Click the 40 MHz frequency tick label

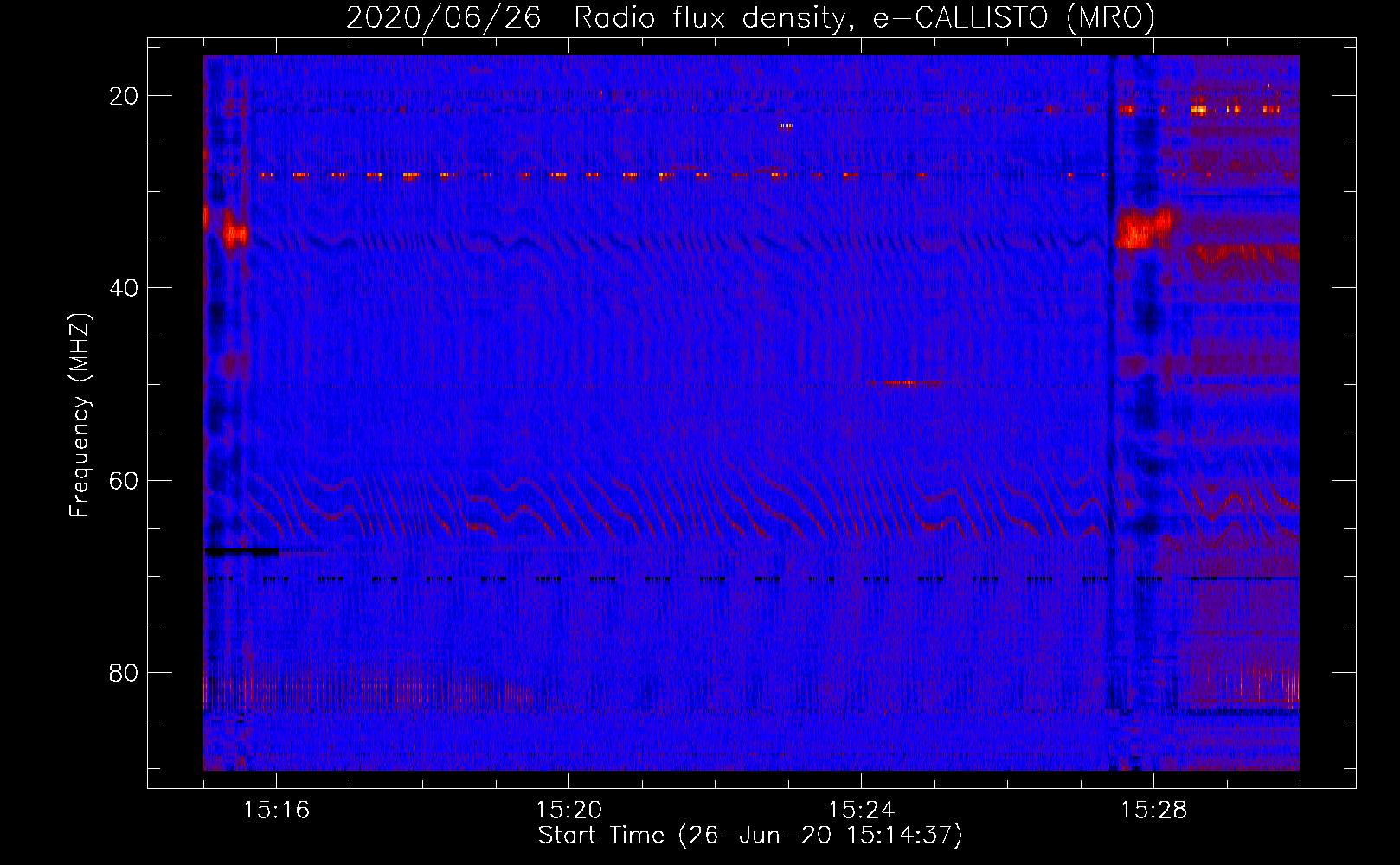click(124, 288)
